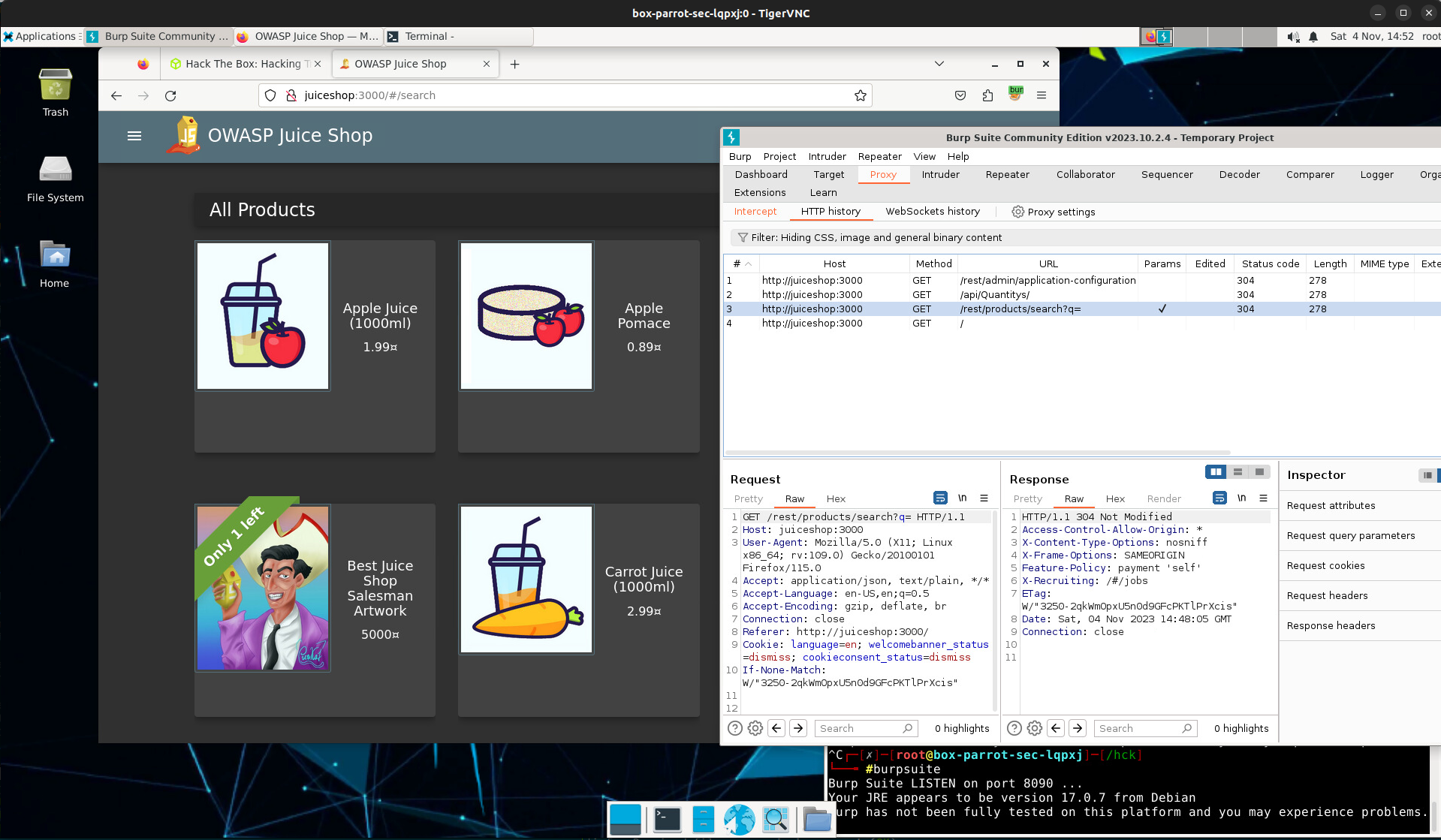The height and width of the screenshot is (840, 1441).
Task: Open tracking protection shield icon
Action: tap(271, 95)
